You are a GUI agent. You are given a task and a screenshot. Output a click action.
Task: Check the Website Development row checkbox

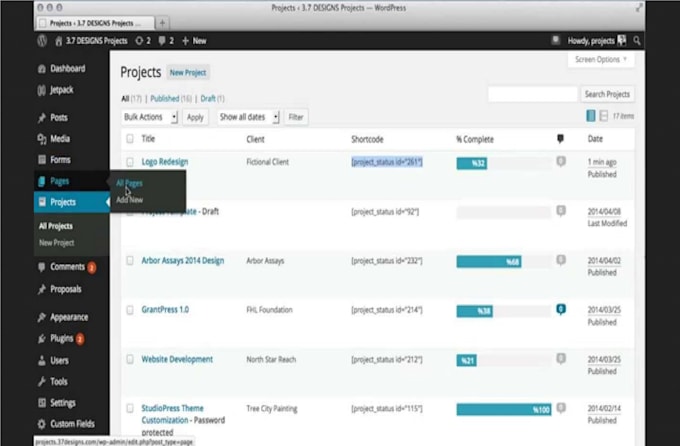(x=130, y=360)
